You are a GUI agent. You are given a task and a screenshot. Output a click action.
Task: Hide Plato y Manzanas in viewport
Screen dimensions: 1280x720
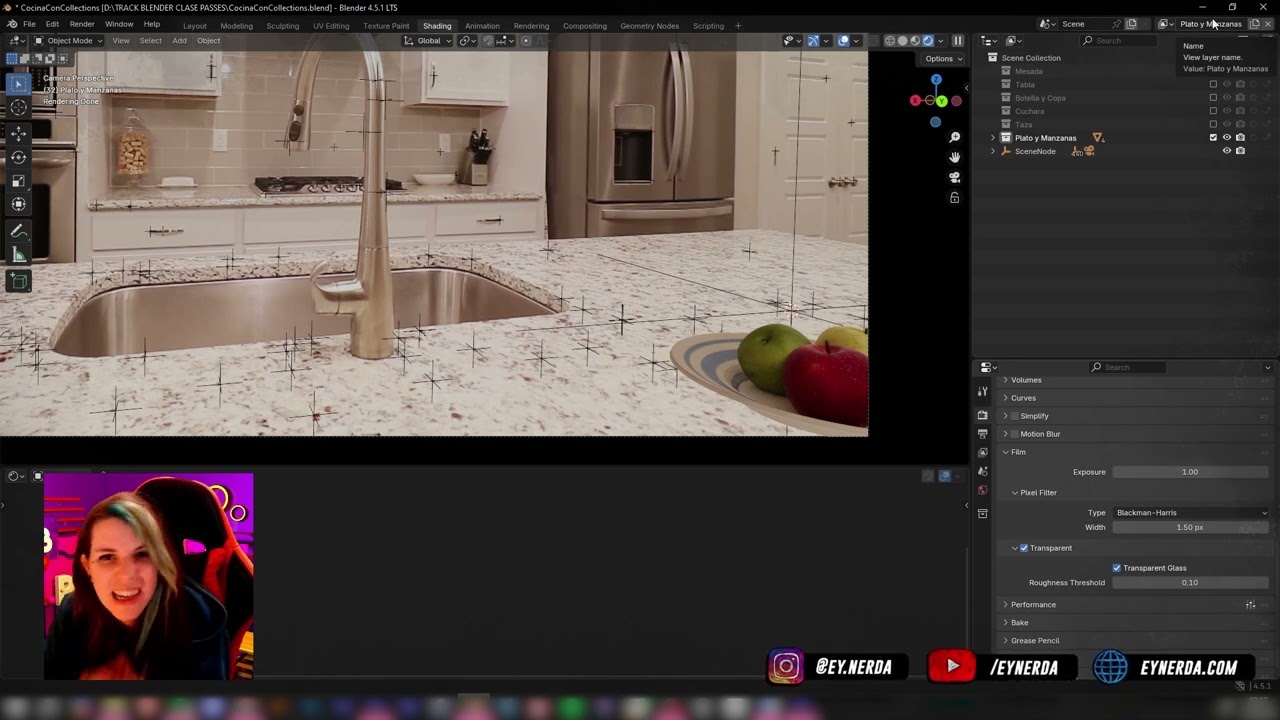1227,138
